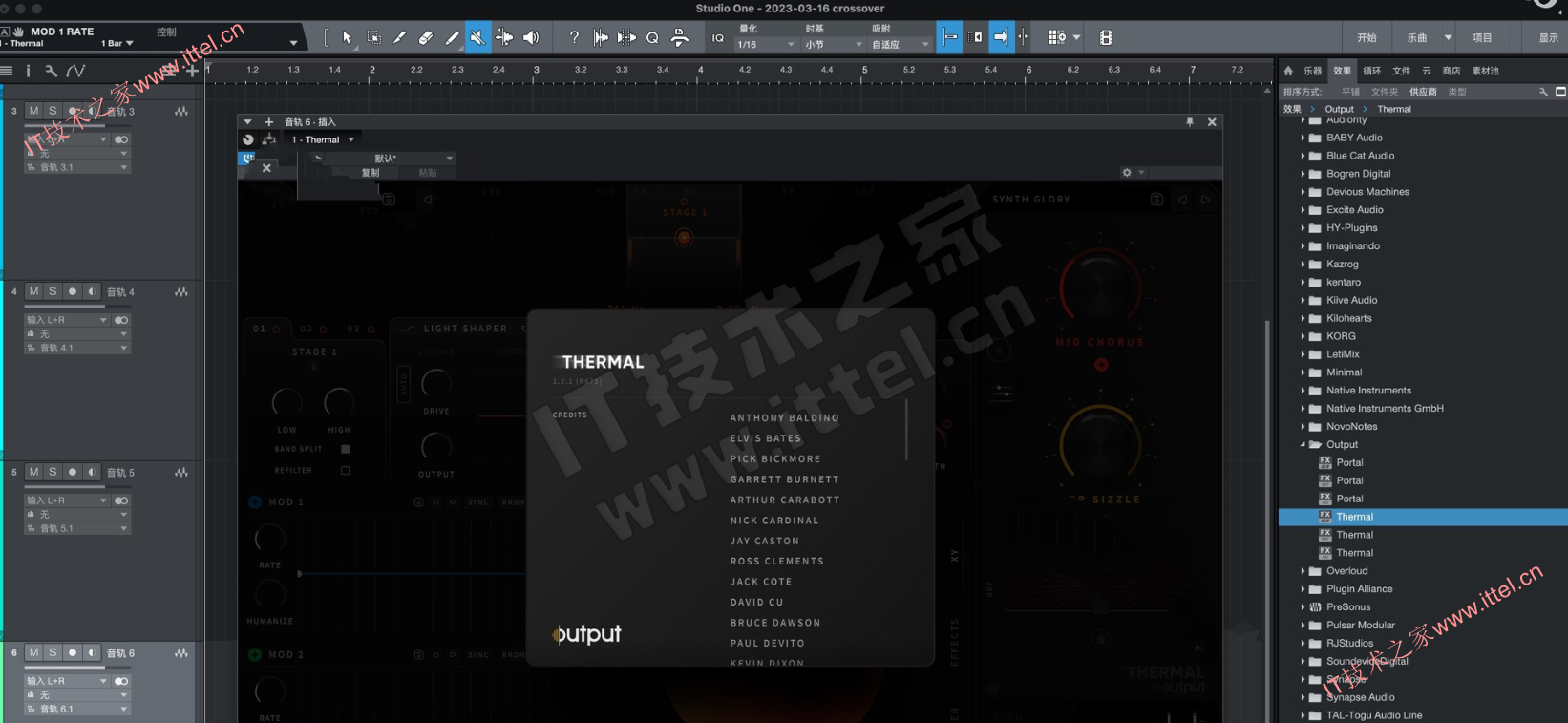Add an insert with the plus icon
The image size is (1568, 723).
click(269, 122)
